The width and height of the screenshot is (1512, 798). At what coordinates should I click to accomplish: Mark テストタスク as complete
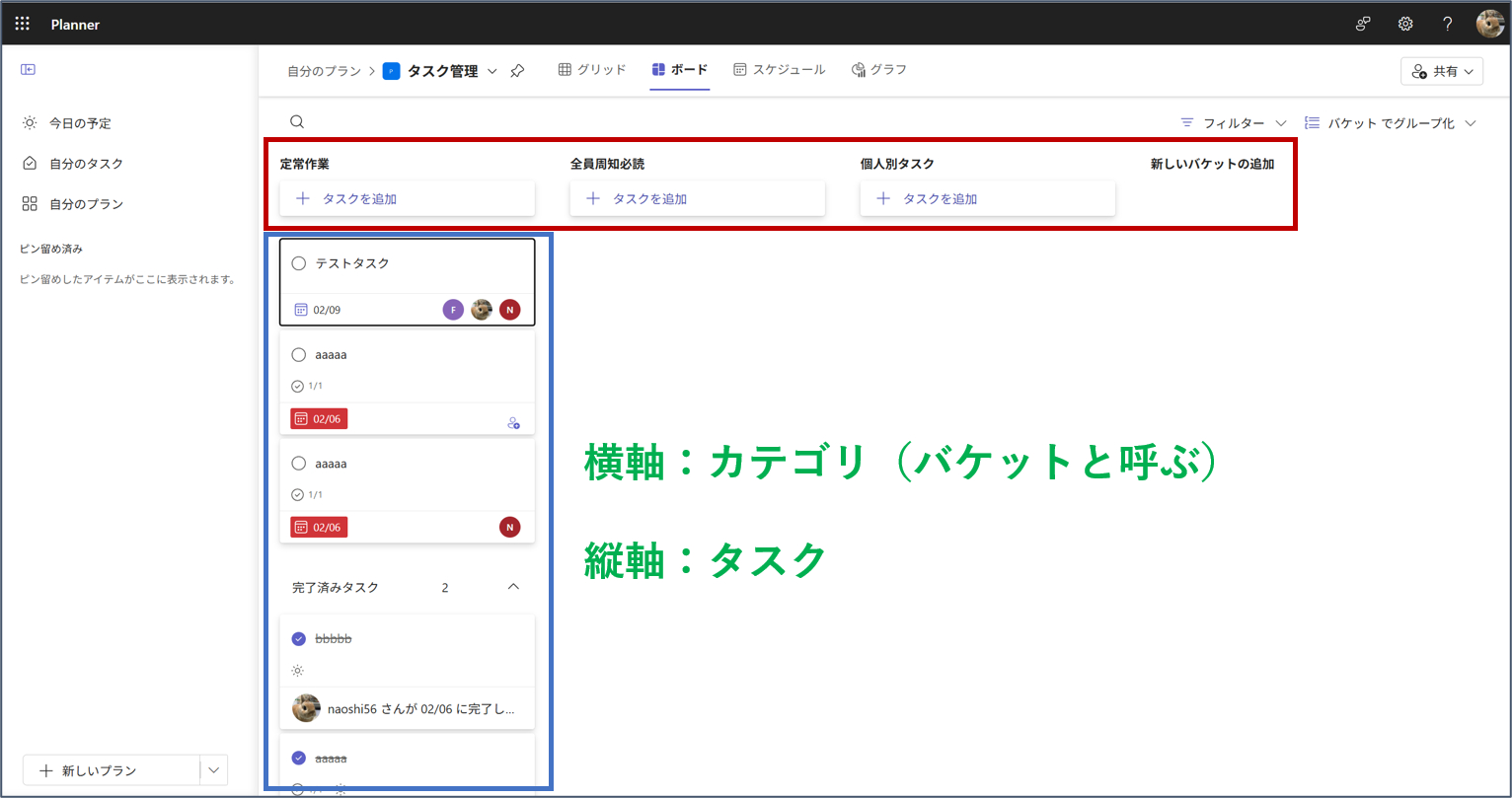(x=298, y=262)
